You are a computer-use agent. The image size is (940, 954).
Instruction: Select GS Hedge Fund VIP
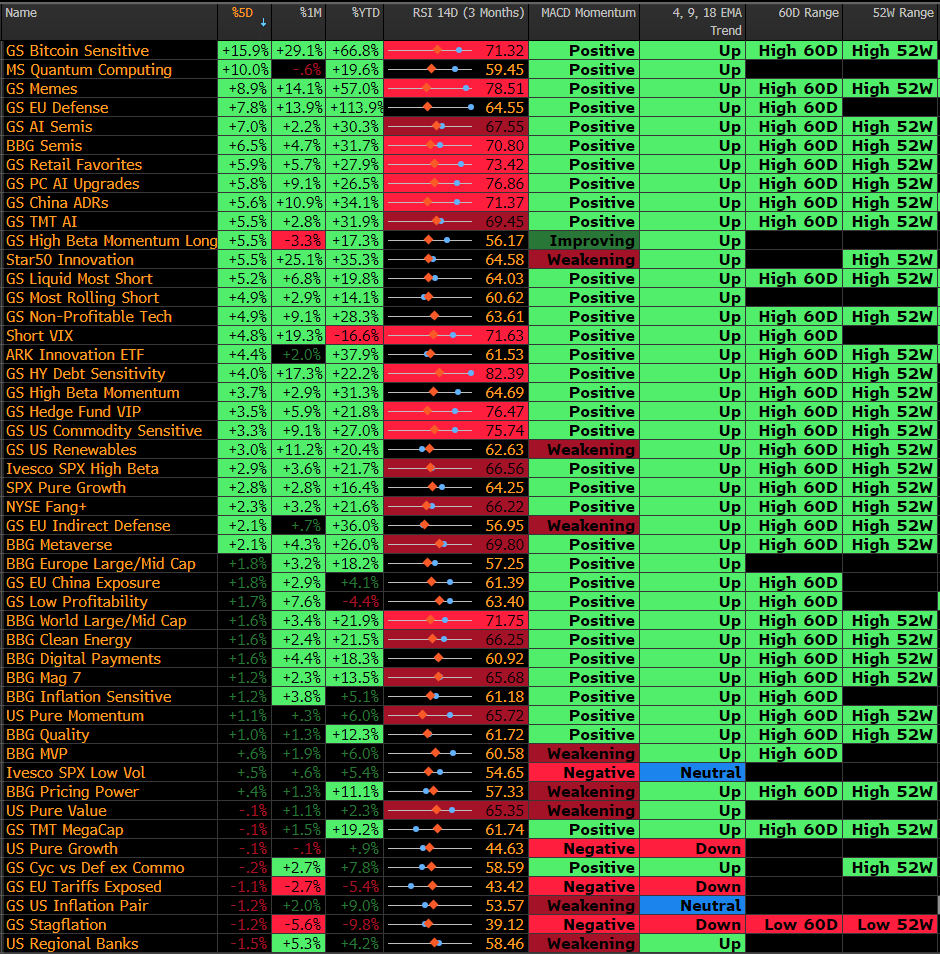point(74,412)
